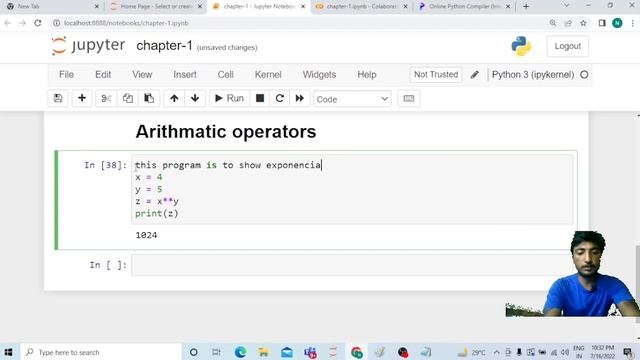
Task: Click the Arithmatic operators heading
Action: [226, 132]
